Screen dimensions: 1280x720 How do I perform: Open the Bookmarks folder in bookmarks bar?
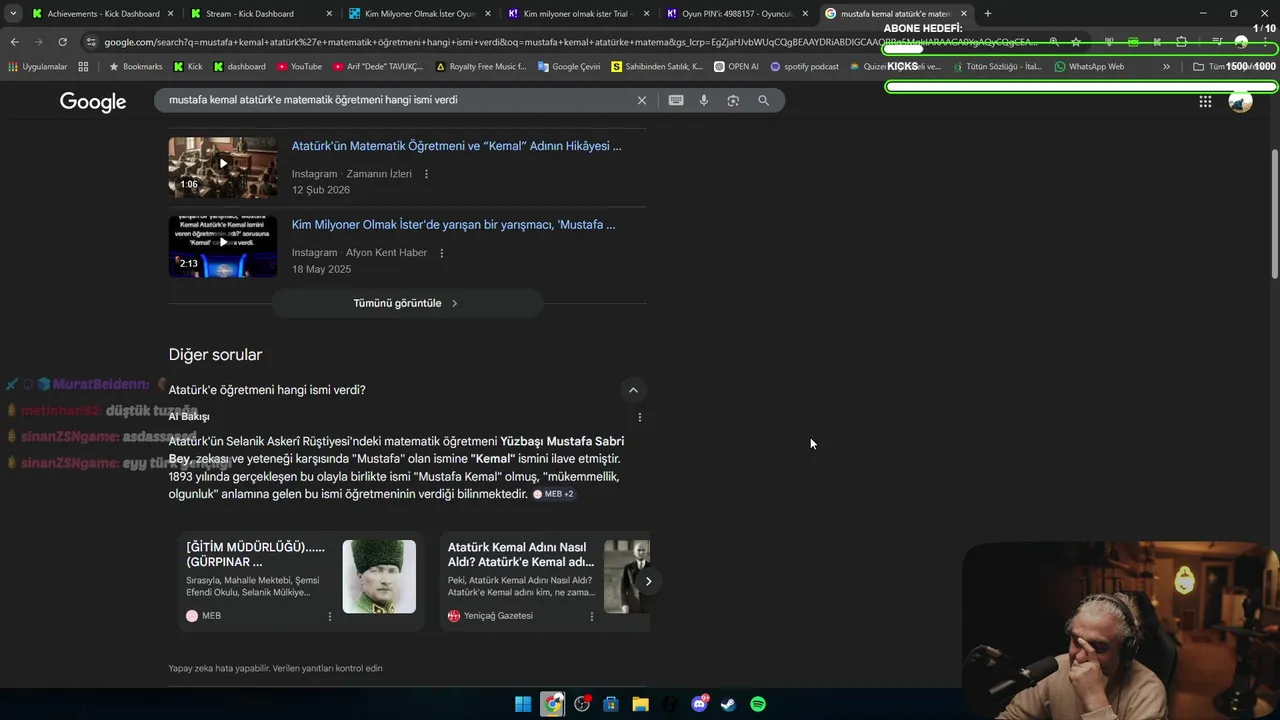tap(135, 67)
